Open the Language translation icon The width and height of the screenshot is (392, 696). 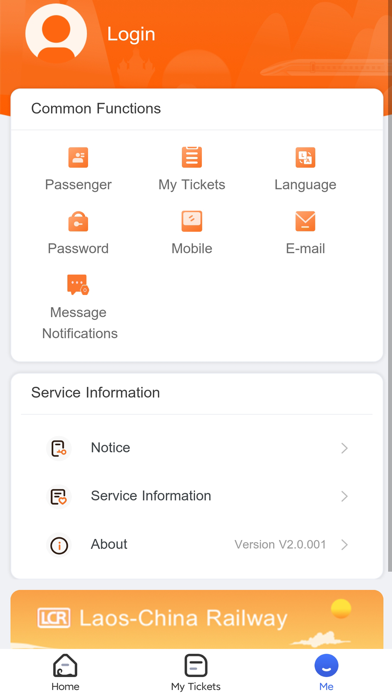(x=305, y=157)
